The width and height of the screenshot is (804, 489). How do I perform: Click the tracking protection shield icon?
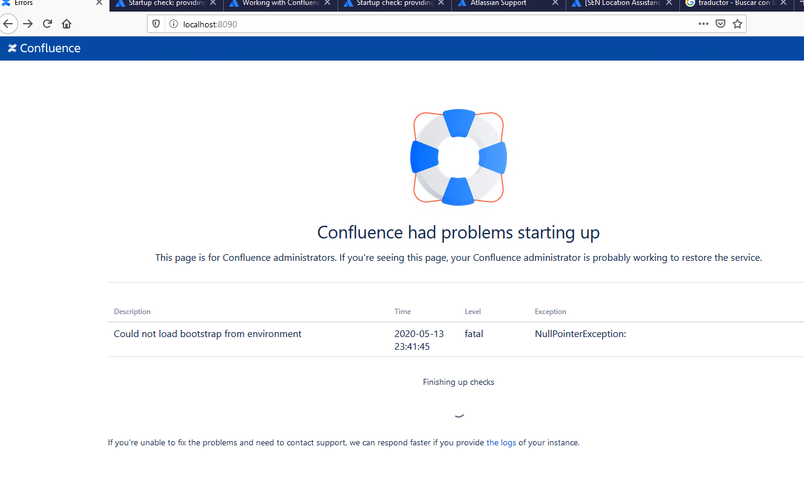pos(156,24)
